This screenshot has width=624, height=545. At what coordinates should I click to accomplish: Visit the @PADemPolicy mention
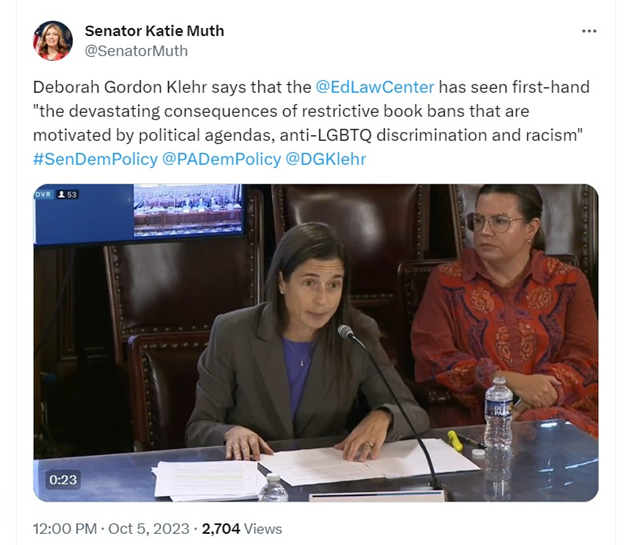click(221, 159)
